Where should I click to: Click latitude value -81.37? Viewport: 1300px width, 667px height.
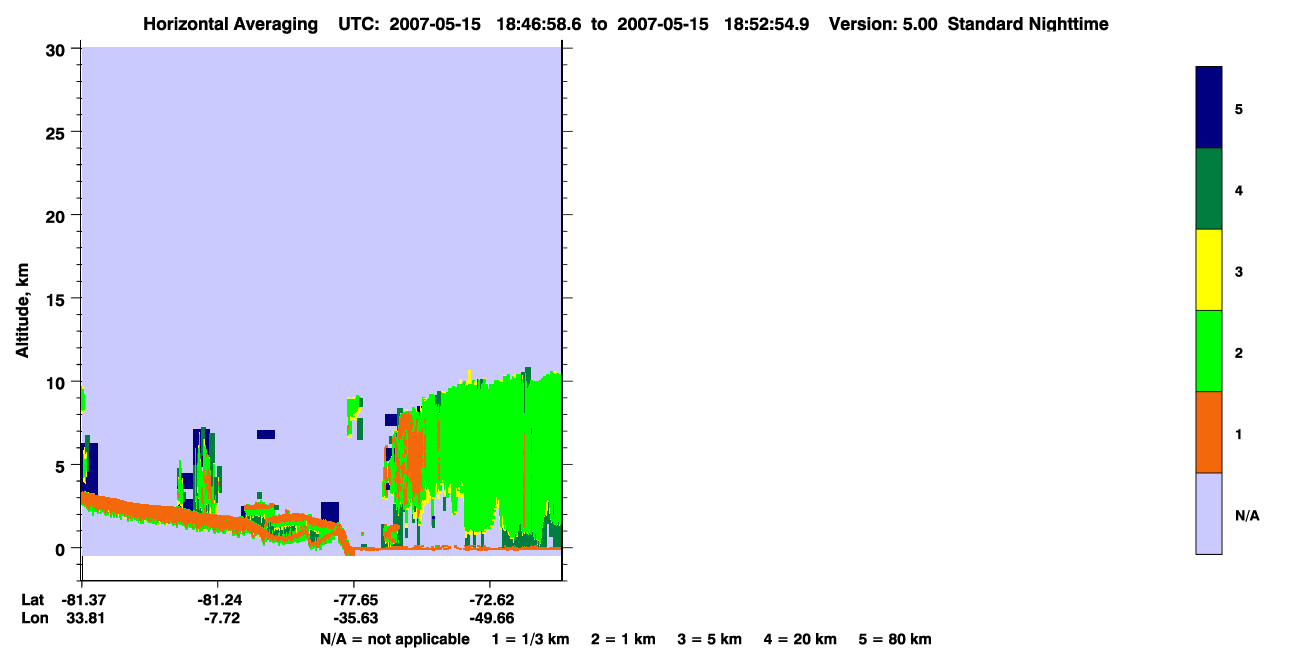83,600
